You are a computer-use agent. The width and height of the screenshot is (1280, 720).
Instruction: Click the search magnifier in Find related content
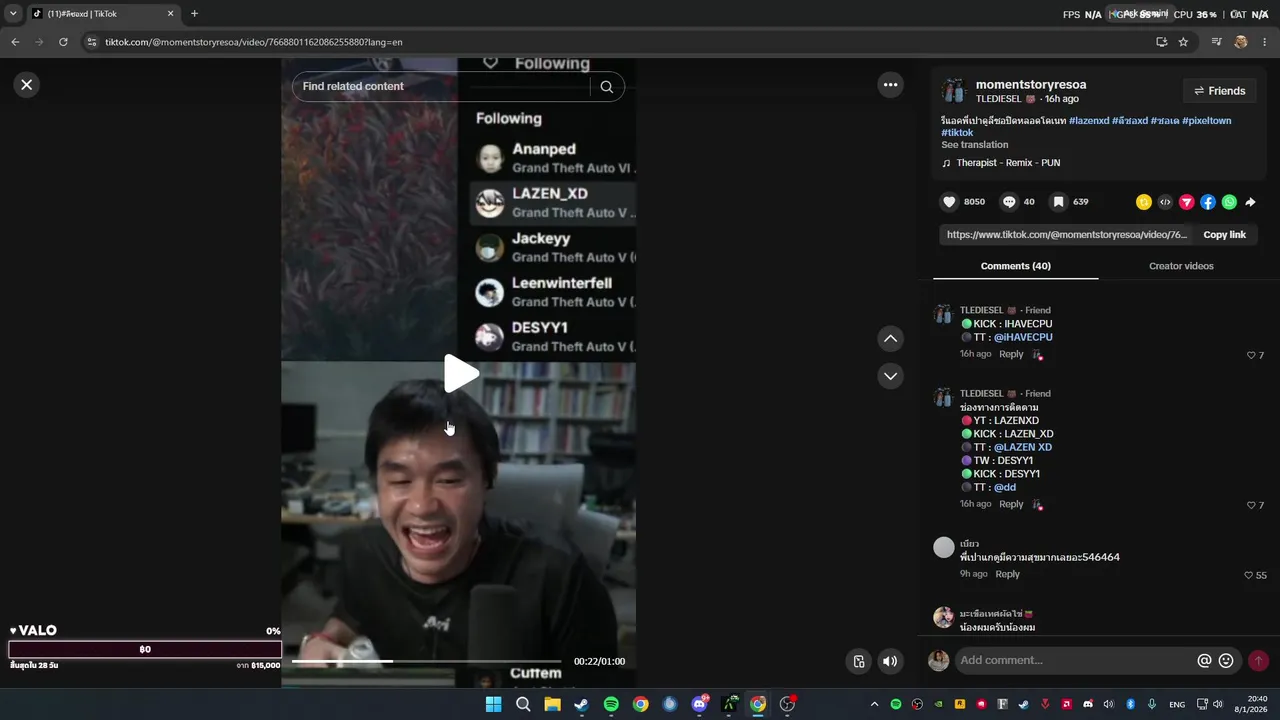pos(606,87)
